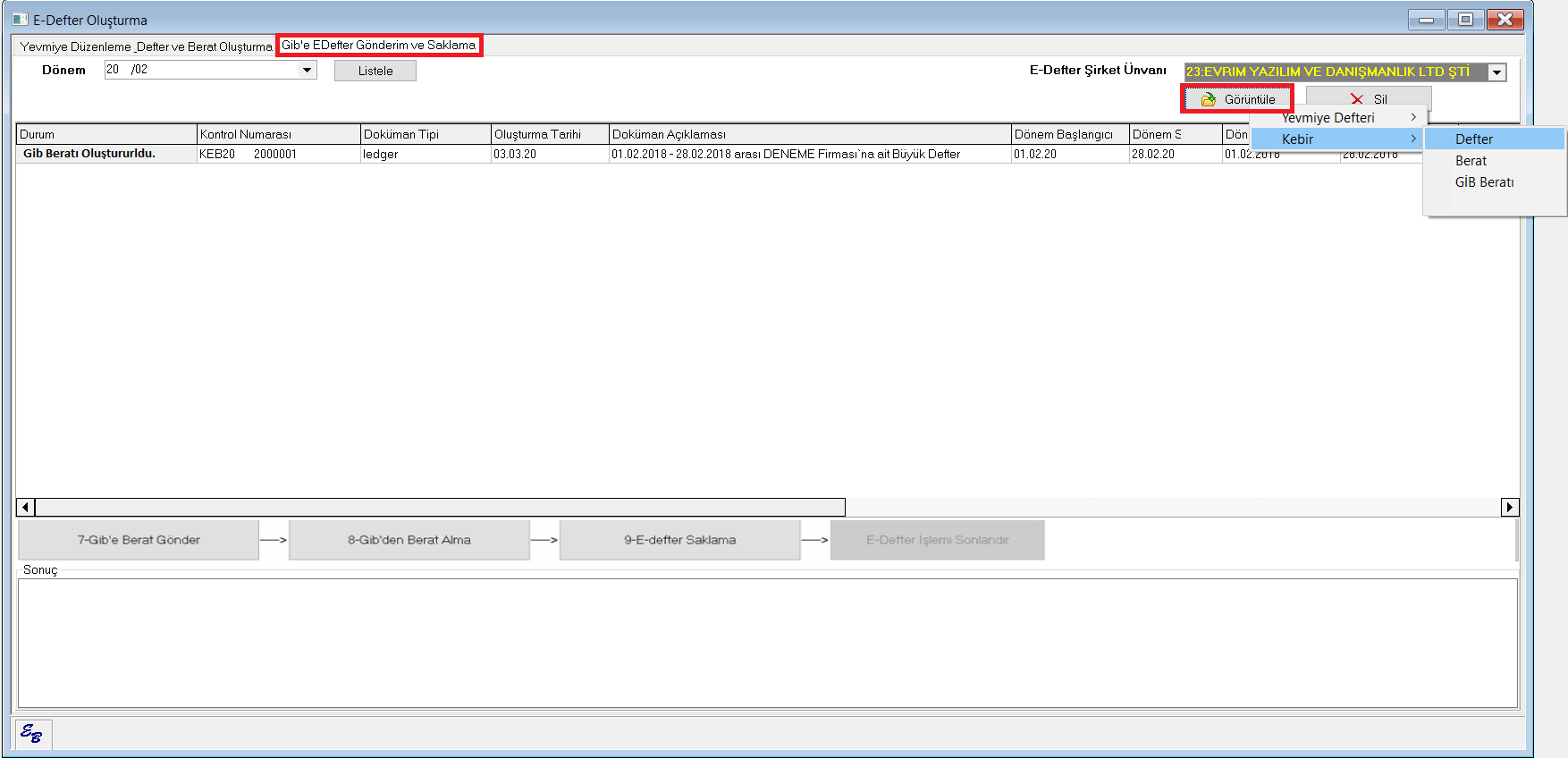The image size is (1568, 758).
Task: Click the Büyük Defter description cell
Action: coord(810,154)
